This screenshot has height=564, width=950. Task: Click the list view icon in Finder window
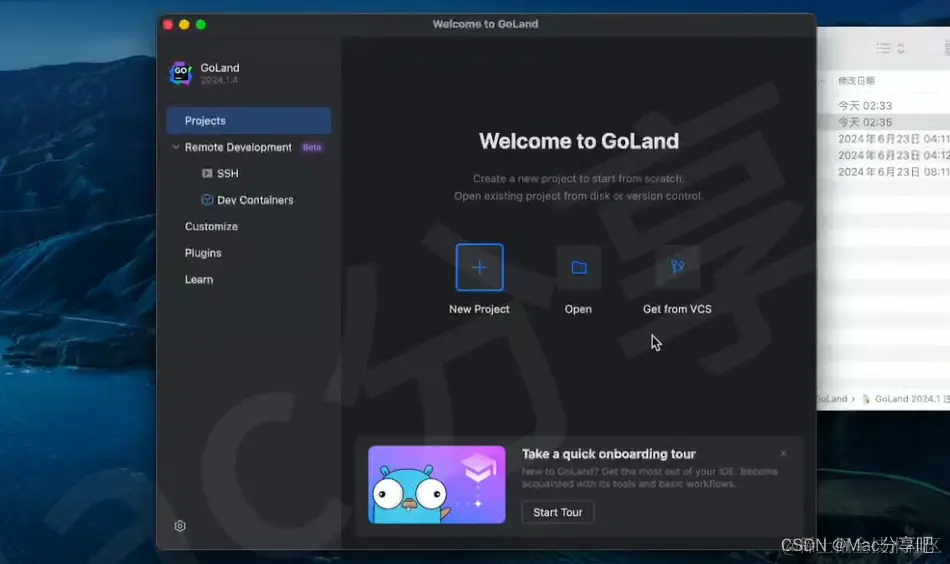883,48
